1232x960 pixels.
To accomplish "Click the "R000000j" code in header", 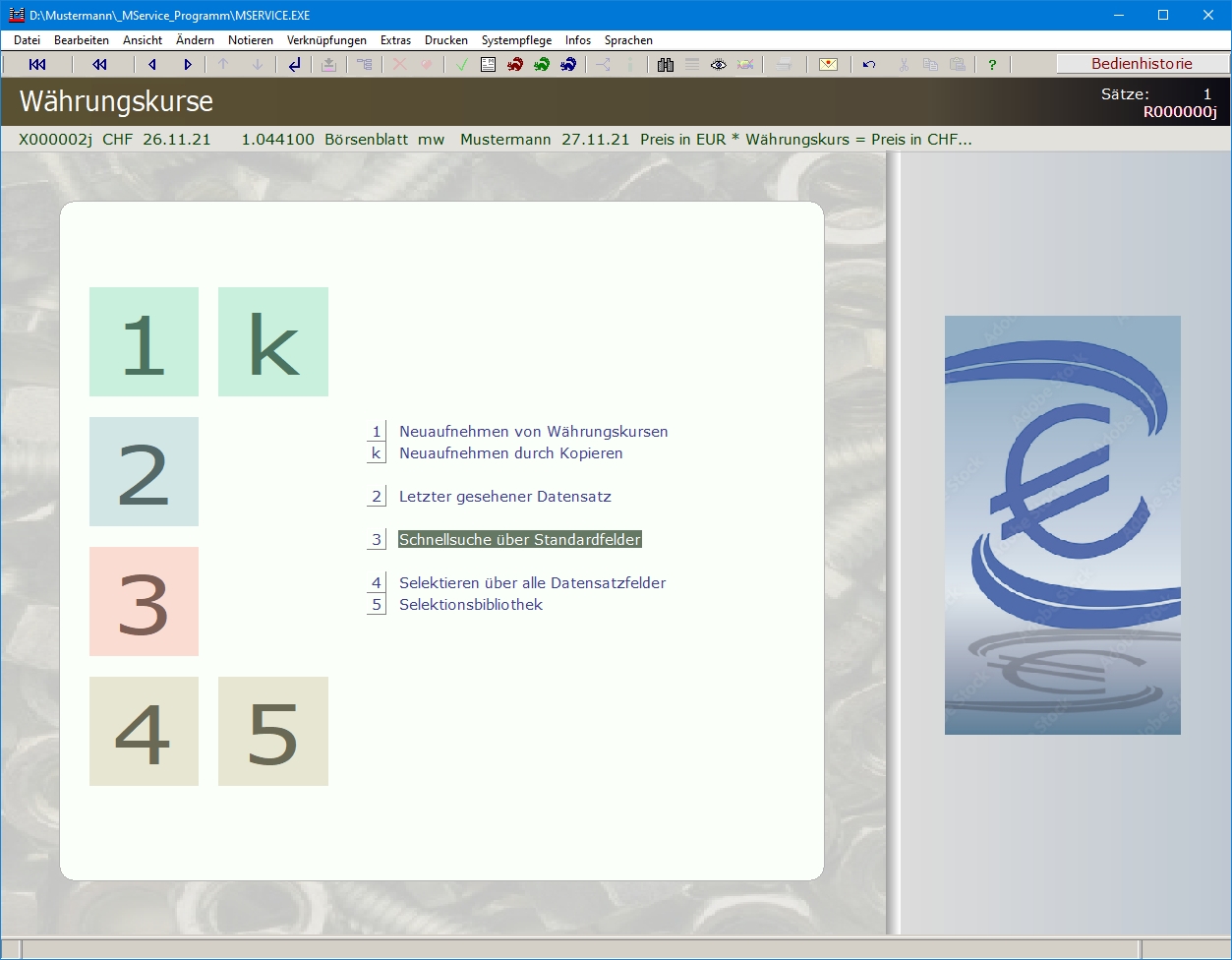I will click(1180, 112).
